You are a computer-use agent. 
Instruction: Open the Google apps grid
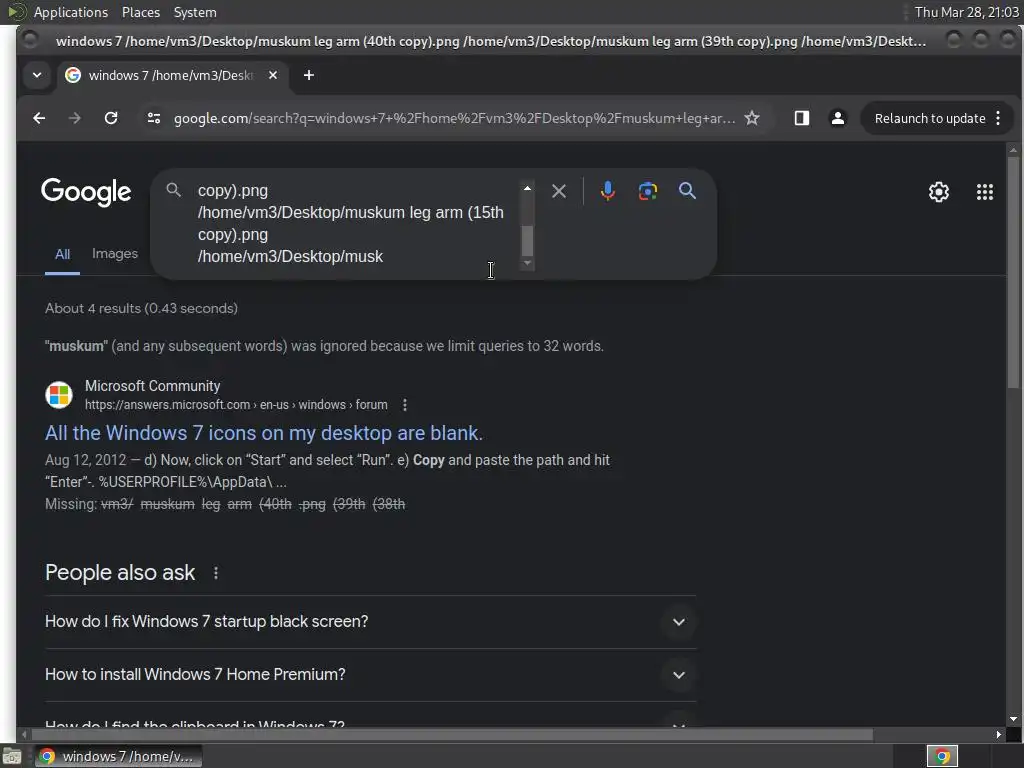(x=985, y=192)
